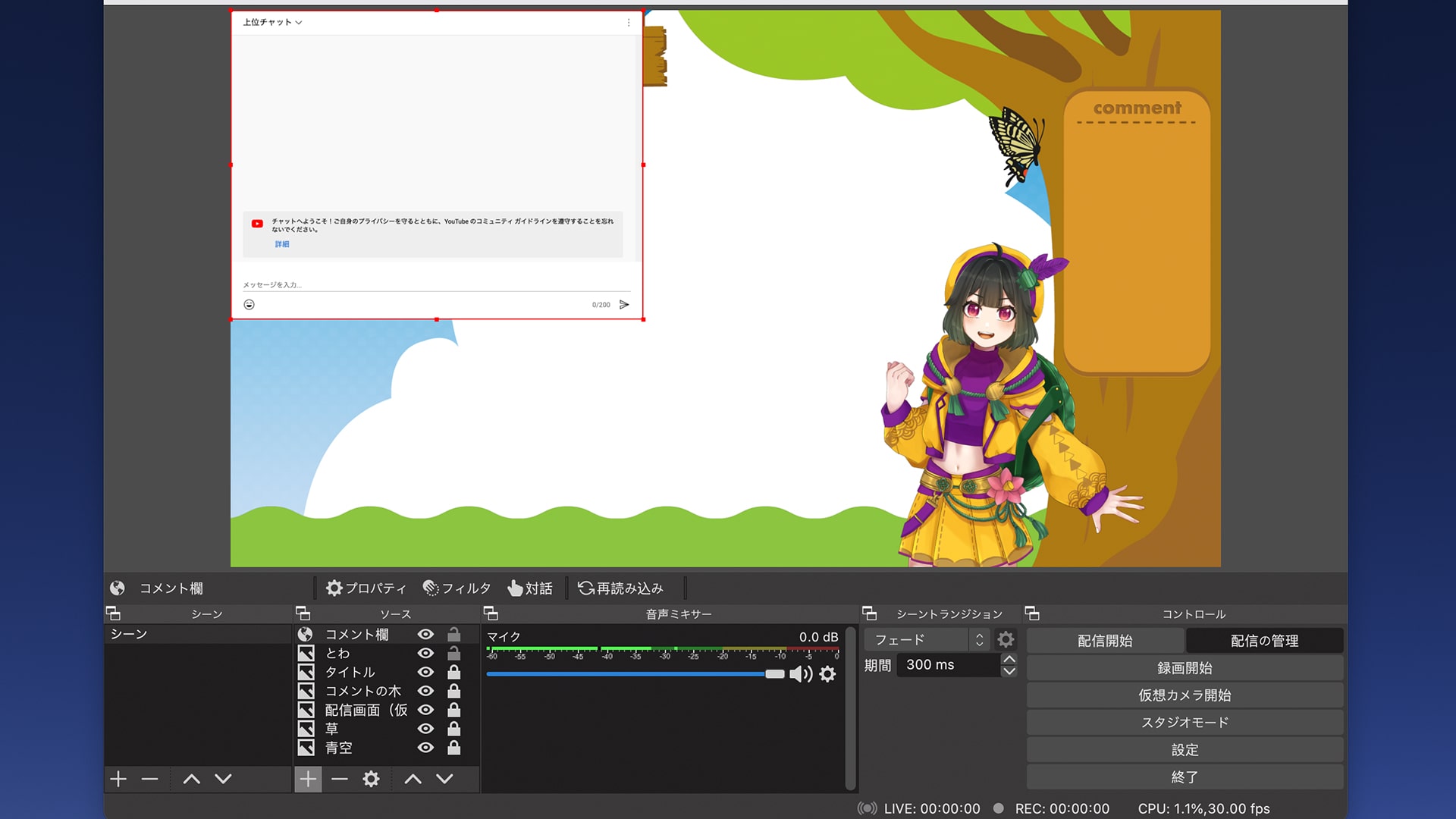
Task: Increase transition duration with the up stepper arrow
Action: 1009,660
